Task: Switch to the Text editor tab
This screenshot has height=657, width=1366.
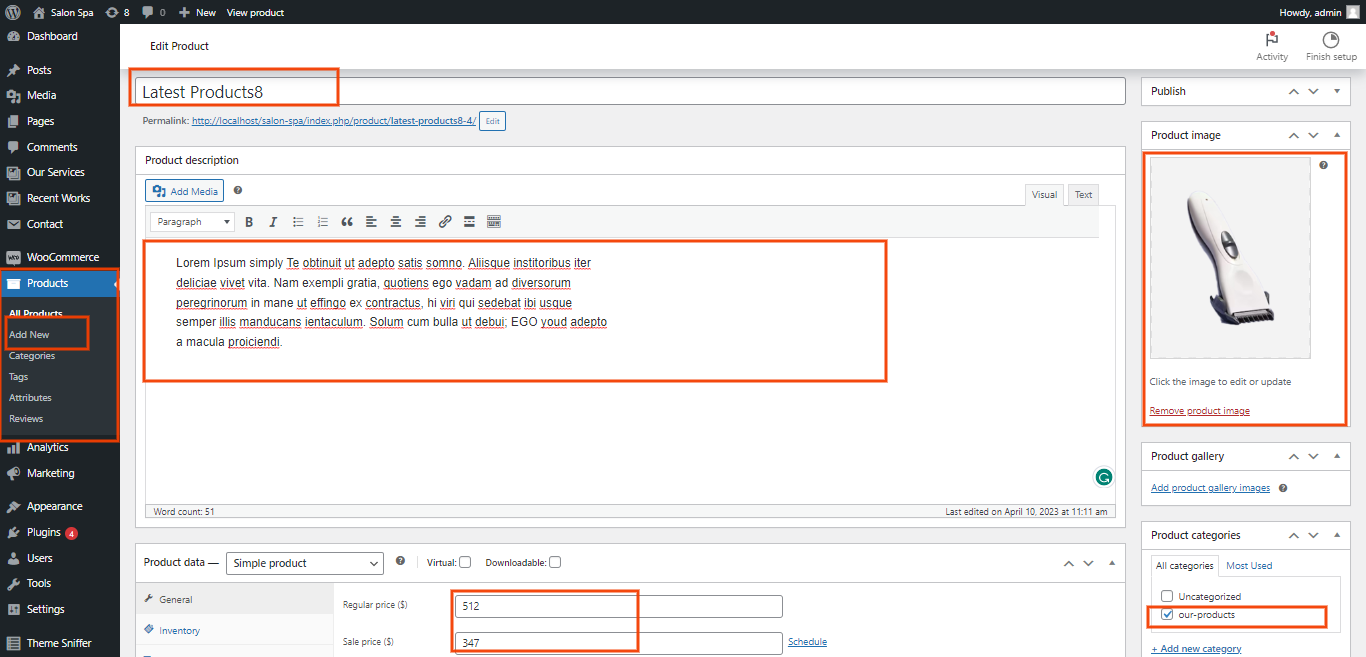Action: [x=1083, y=195]
